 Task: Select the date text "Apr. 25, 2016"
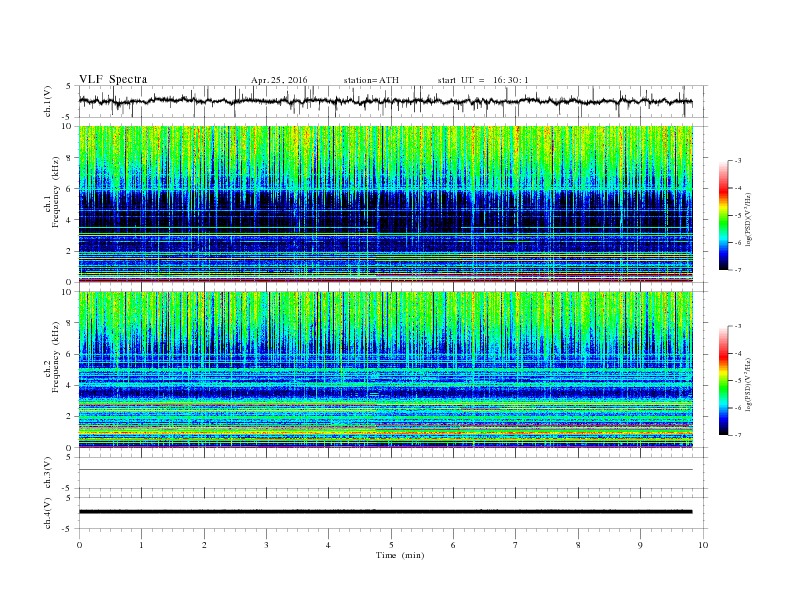[x=279, y=80]
